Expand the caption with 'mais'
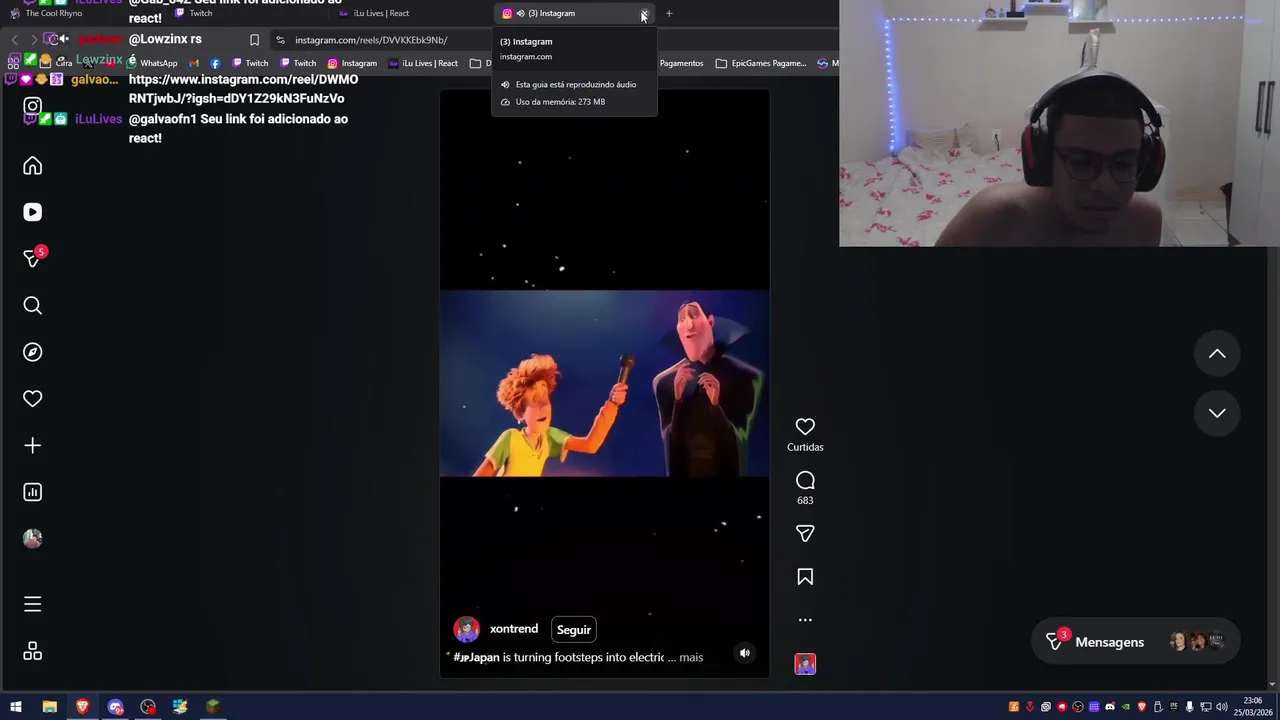Image resolution: width=1280 pixels, height=720 pixels. tap(691, 657)
